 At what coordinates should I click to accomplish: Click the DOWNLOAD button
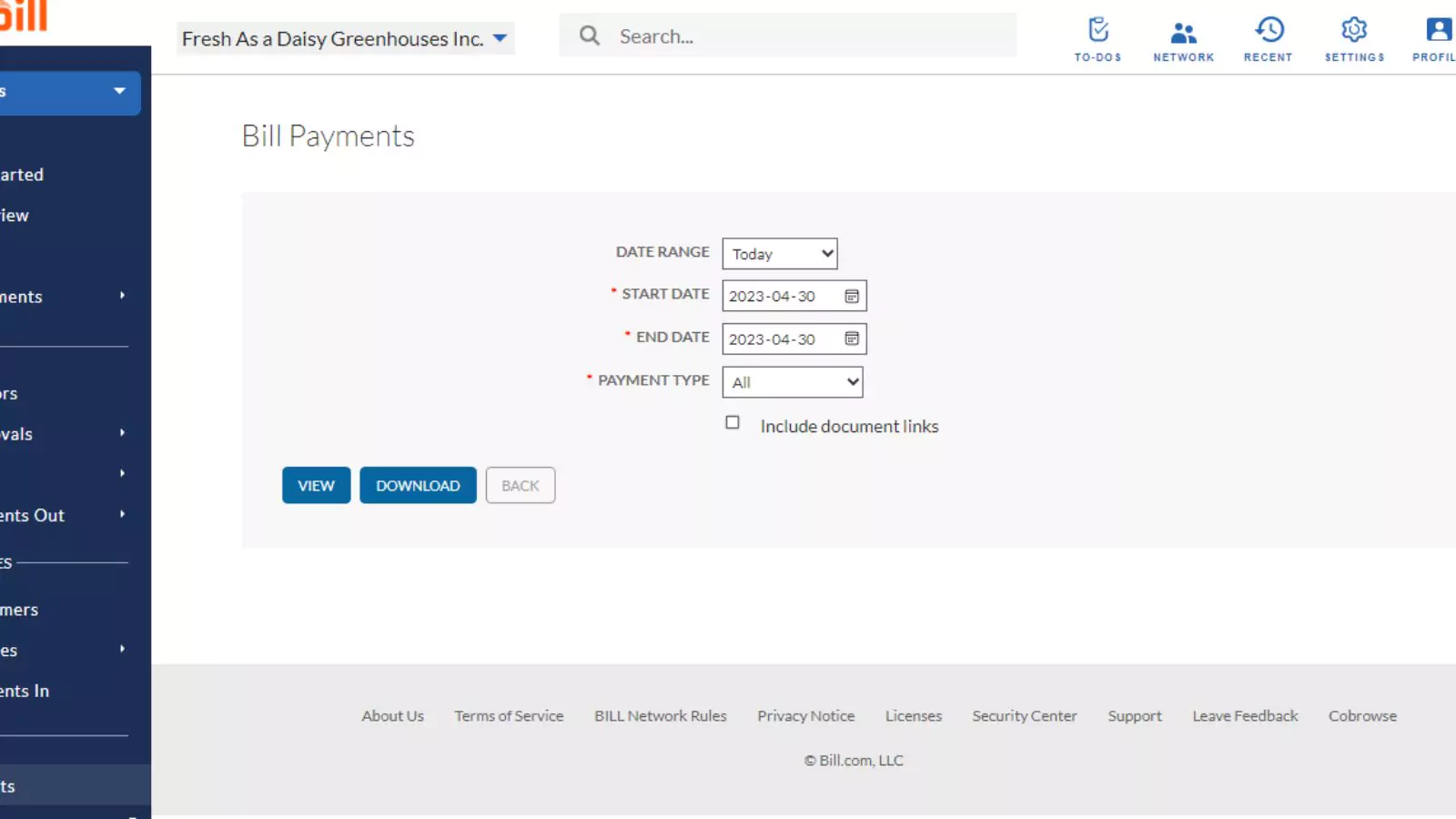(x=418, y=485)
